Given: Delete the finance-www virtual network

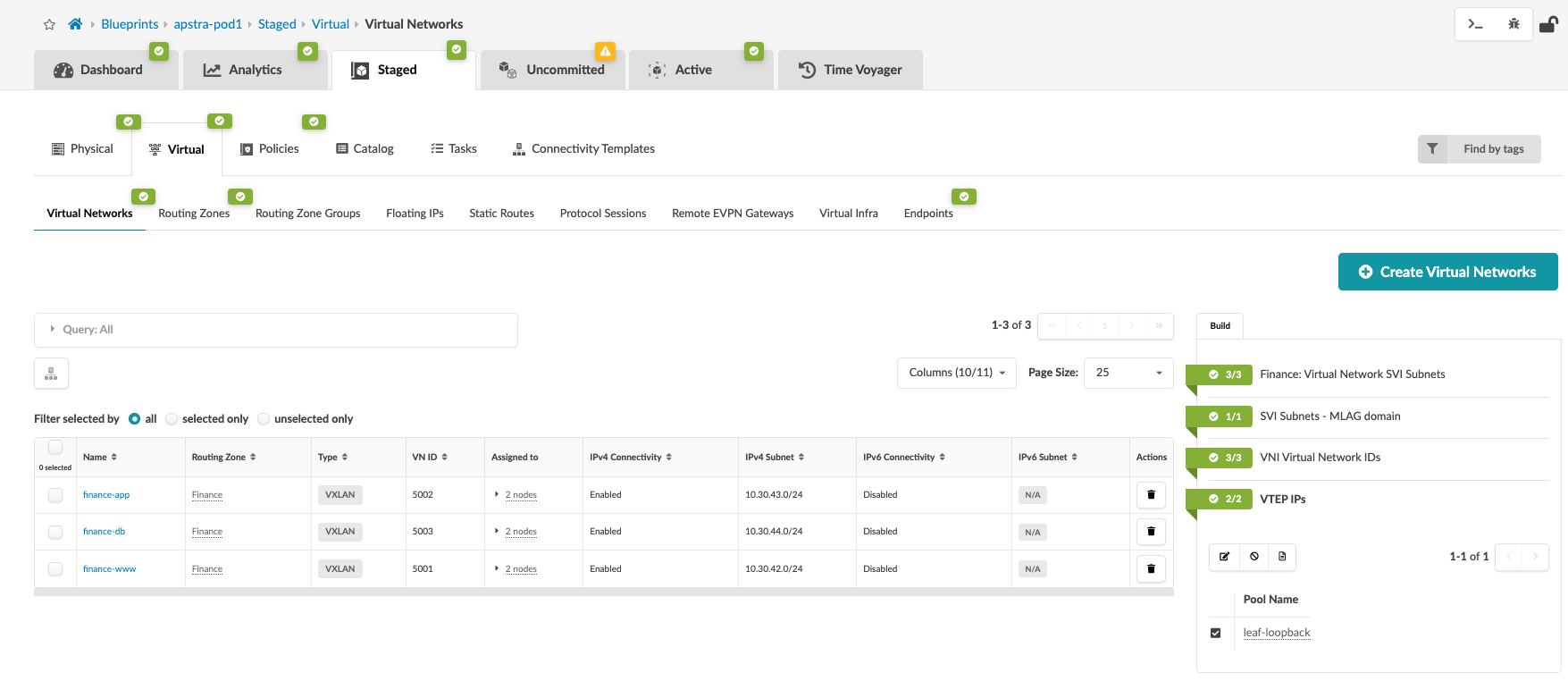Looking at the screenshot, I should (1151, 568).
